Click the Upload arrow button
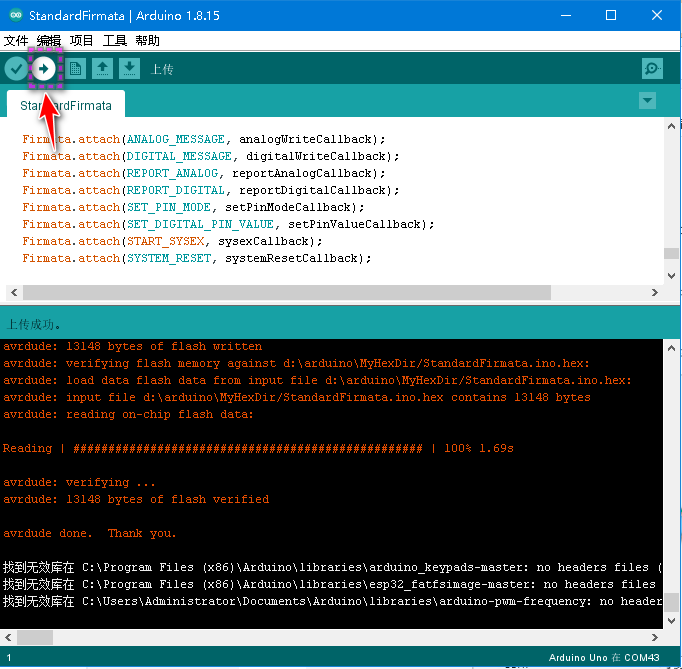 click(x=44, y=69)
